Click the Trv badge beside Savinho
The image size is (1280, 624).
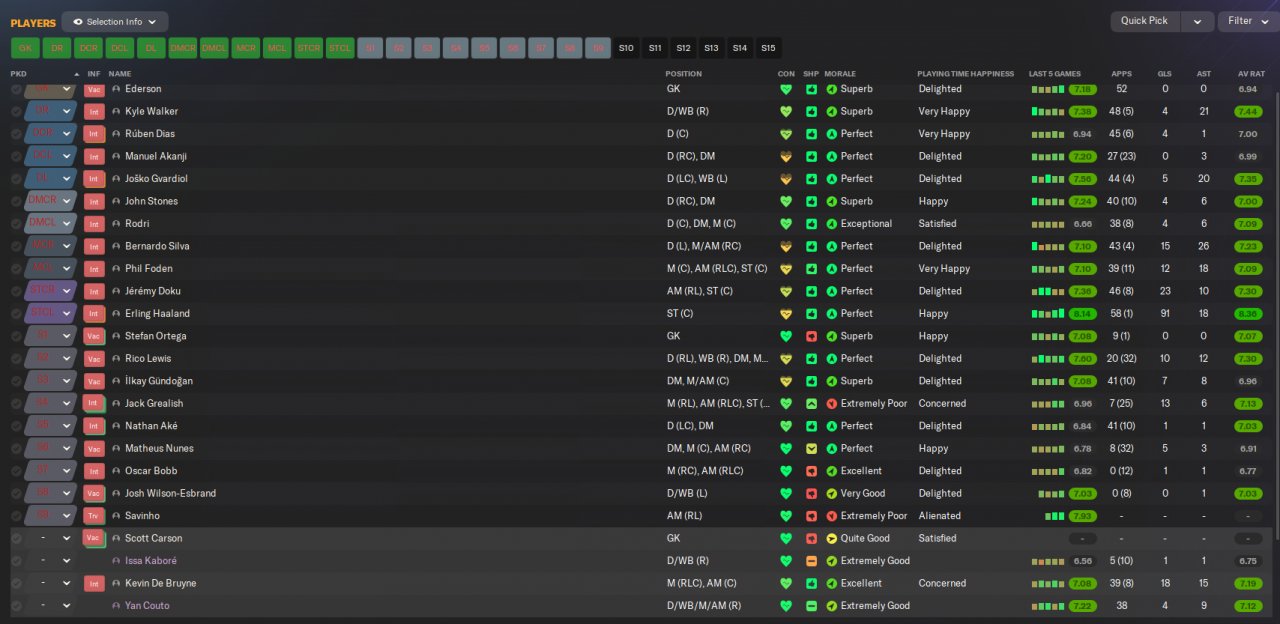pos(94,516)
